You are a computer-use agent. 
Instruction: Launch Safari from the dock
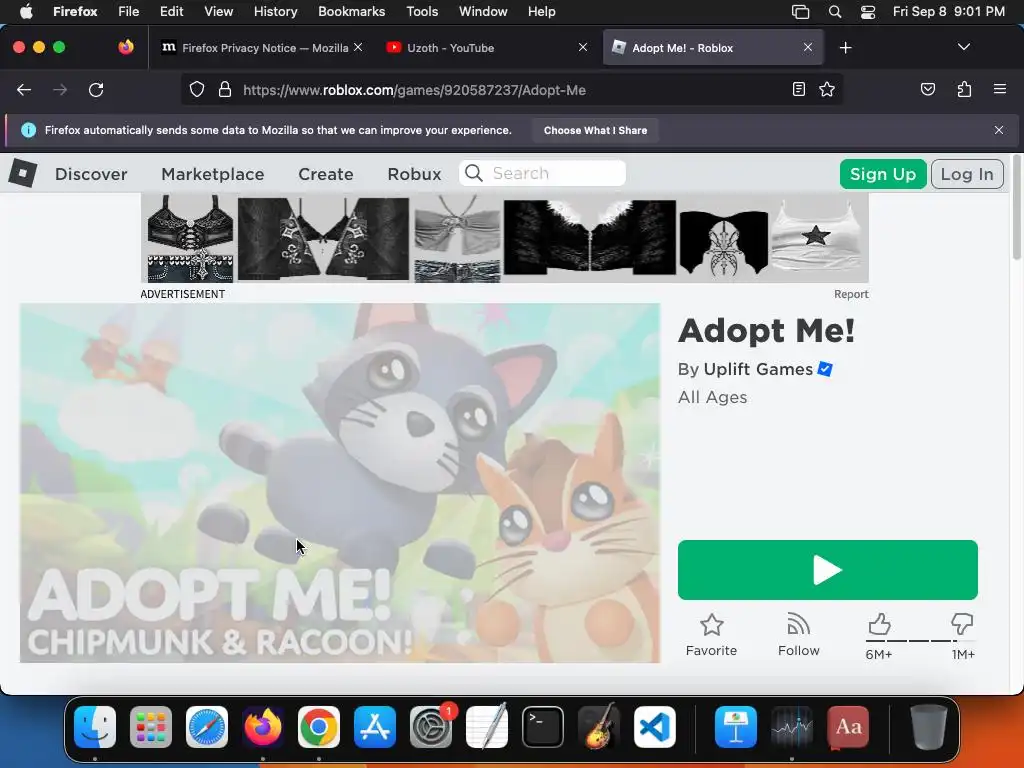[x=207, y=726]
